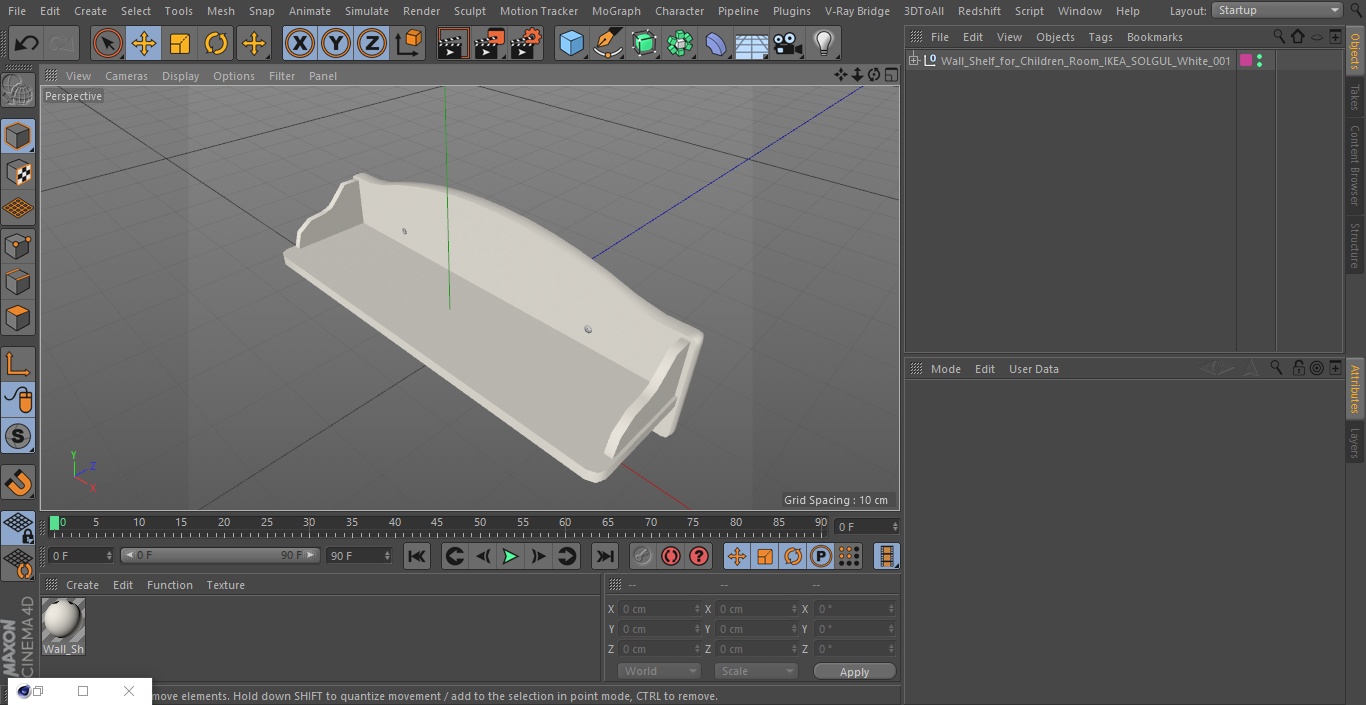
Task: Switch to Model mode icon
Action: click(x=18, y=136)
